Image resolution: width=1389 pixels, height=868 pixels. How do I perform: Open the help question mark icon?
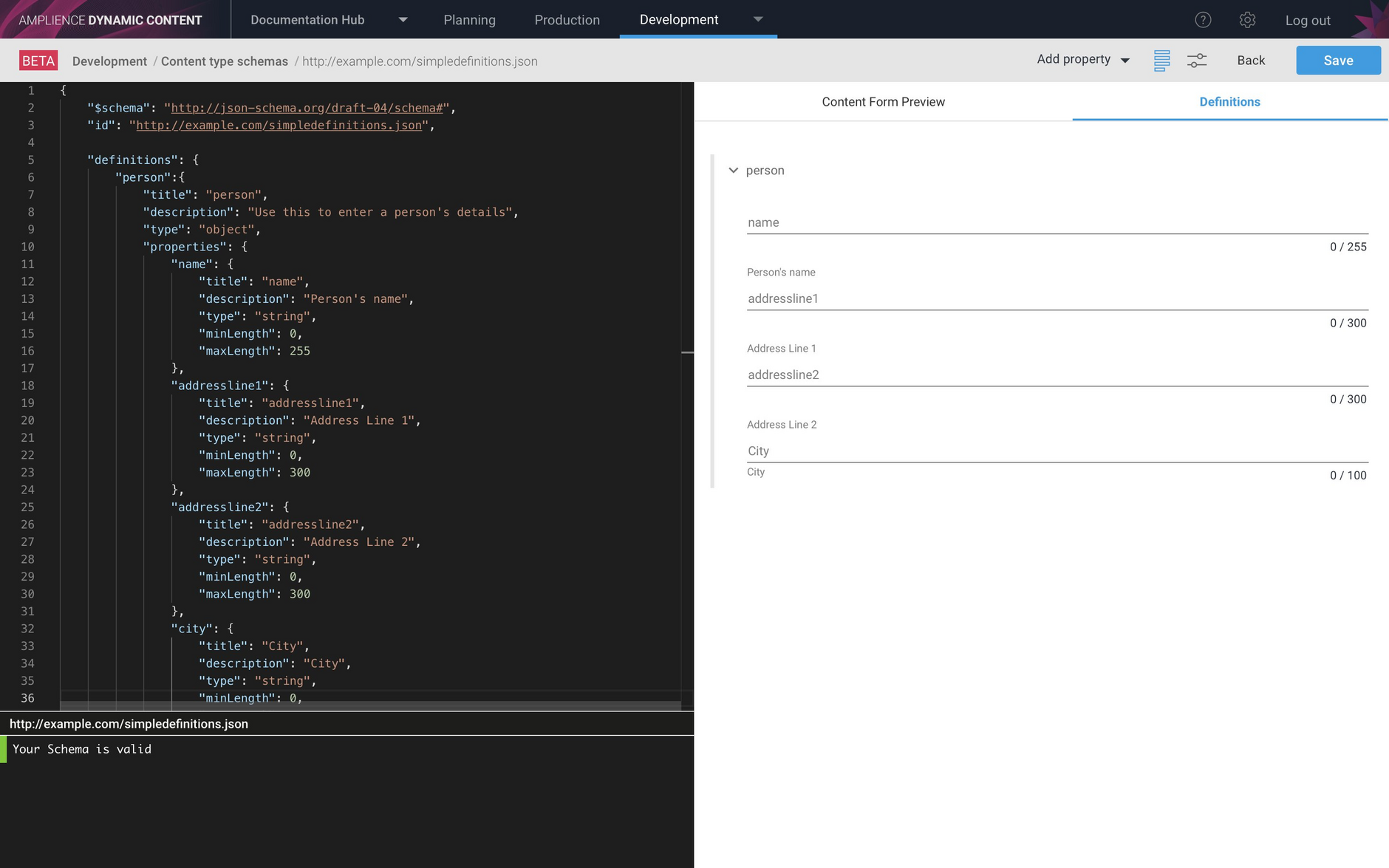tap(1203, 19)
